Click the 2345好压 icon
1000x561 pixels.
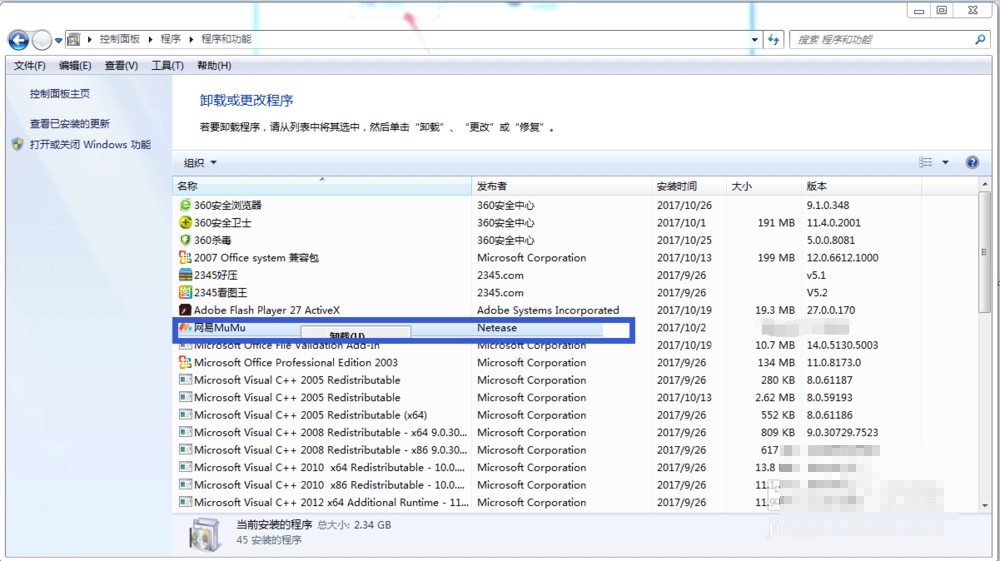(185, 275)
